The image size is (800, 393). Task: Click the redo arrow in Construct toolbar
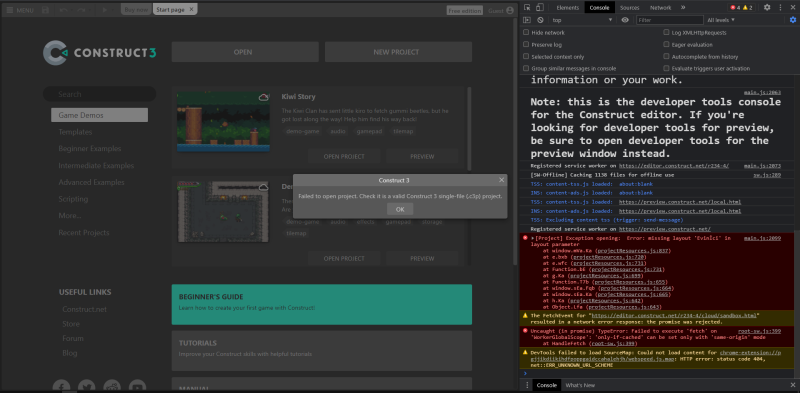(82, 10)
